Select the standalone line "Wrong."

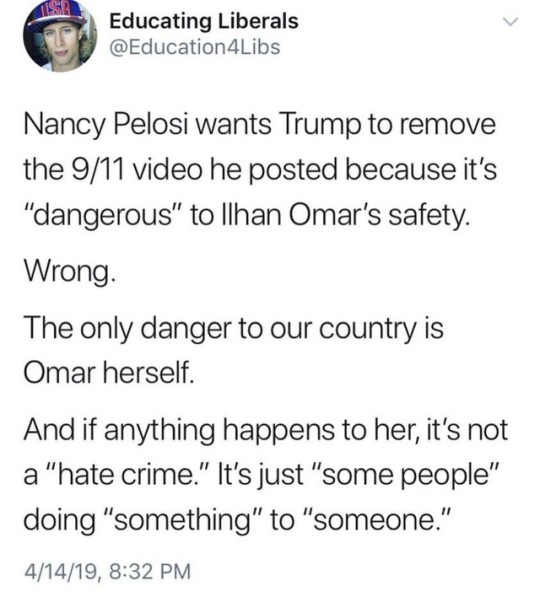click(69, 273)
